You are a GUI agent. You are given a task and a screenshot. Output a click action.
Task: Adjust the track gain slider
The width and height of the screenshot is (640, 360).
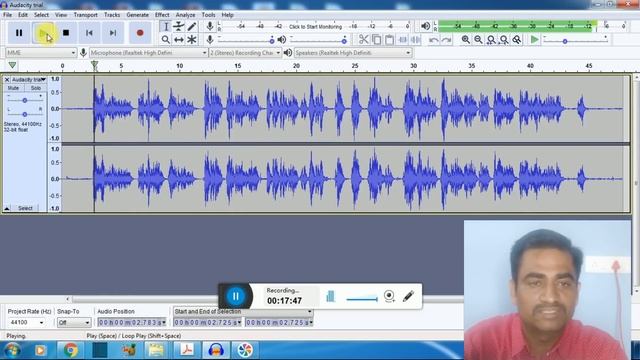click(x=24, y=100)
